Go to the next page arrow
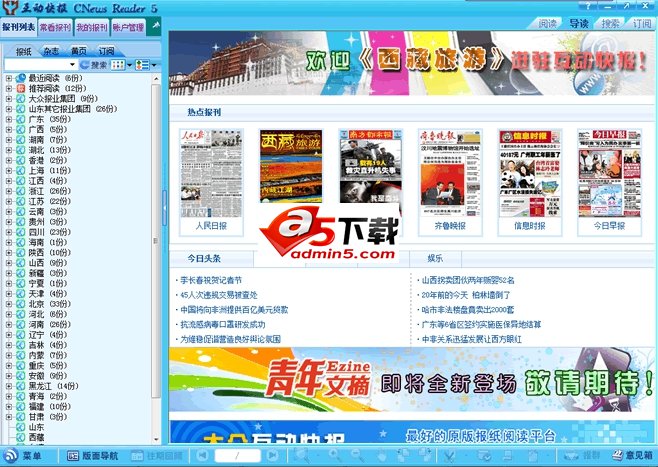 pyautogui.click(x=272, y=456)
